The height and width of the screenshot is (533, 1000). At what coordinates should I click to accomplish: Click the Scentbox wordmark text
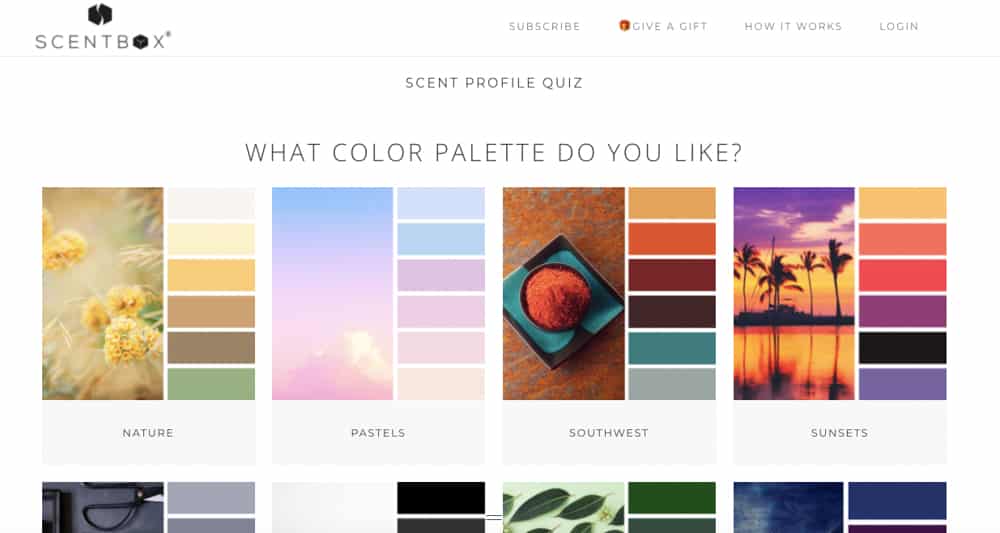(102, 41)
